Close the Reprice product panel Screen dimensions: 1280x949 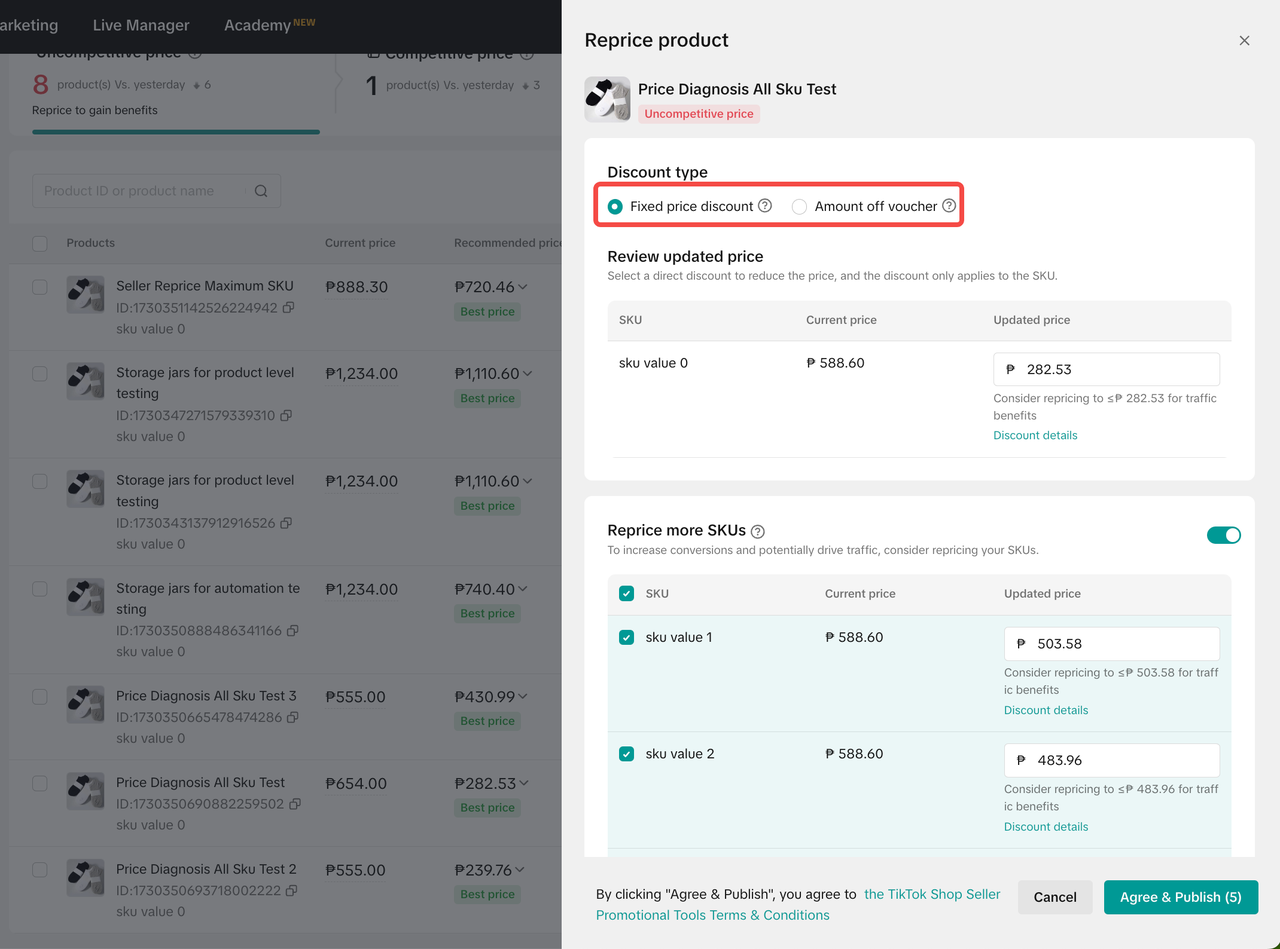tap(1244, 41)
